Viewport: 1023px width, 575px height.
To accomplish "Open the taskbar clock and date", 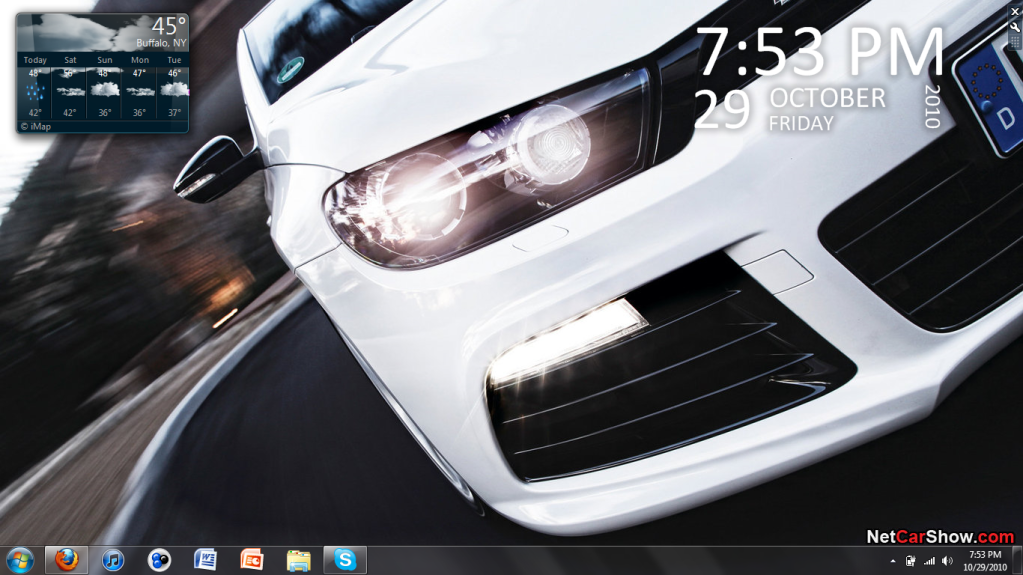I will point(985,561).
